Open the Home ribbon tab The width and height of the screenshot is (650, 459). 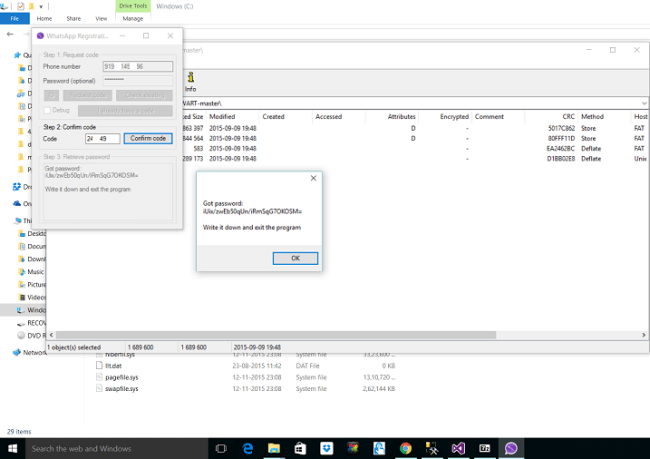pyautogui.click(x=44, y=19)
